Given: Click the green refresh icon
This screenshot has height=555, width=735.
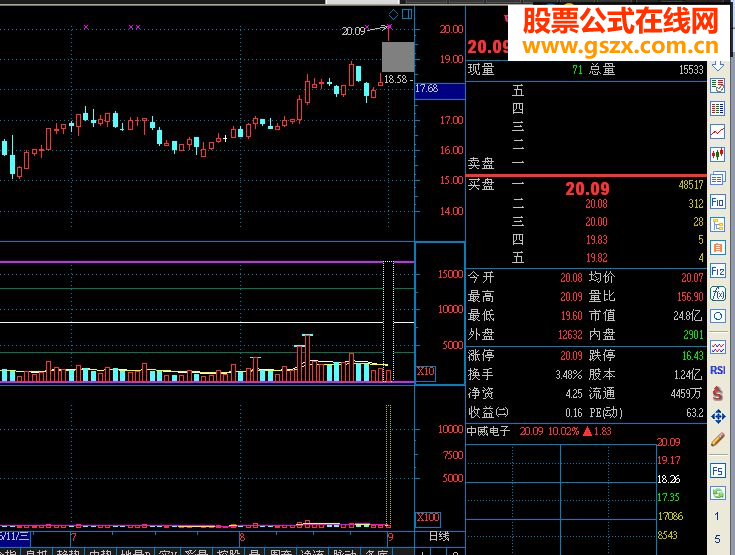Looking at the screenshot, I should click(x=718, y=493).
